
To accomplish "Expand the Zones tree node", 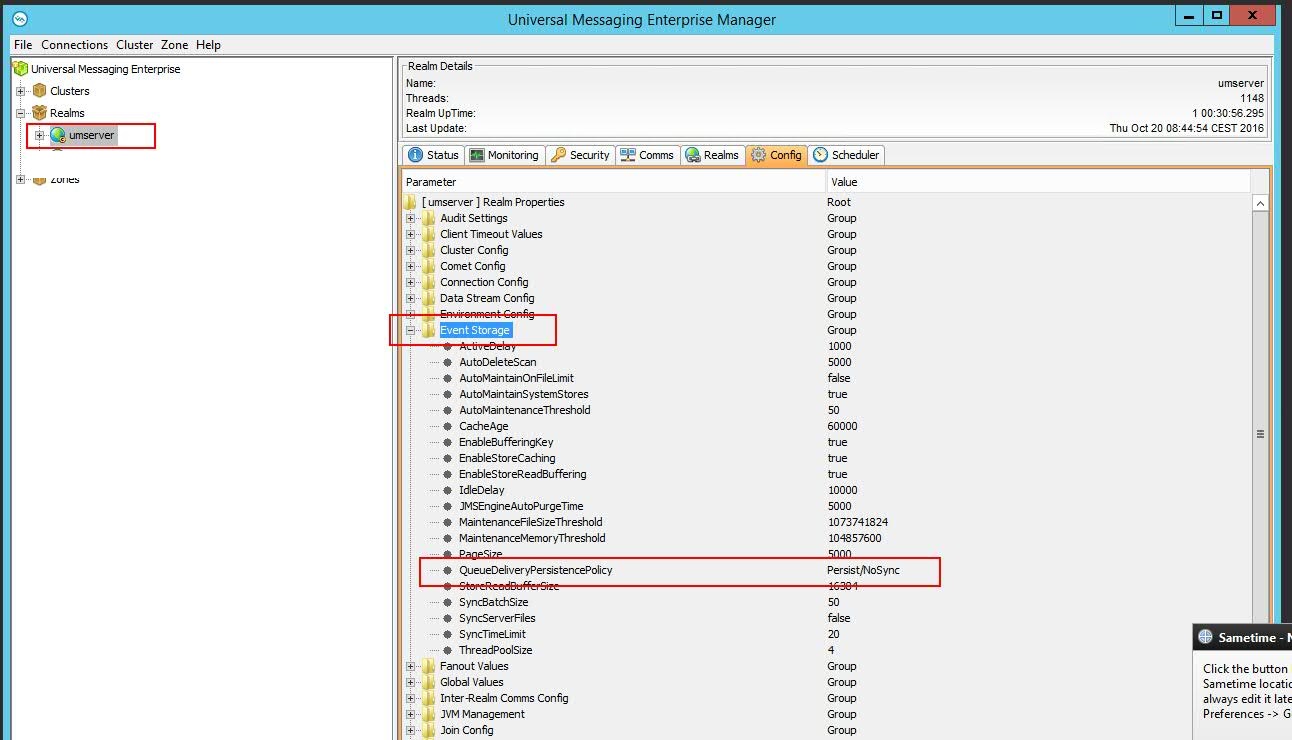I will (20, 180).
